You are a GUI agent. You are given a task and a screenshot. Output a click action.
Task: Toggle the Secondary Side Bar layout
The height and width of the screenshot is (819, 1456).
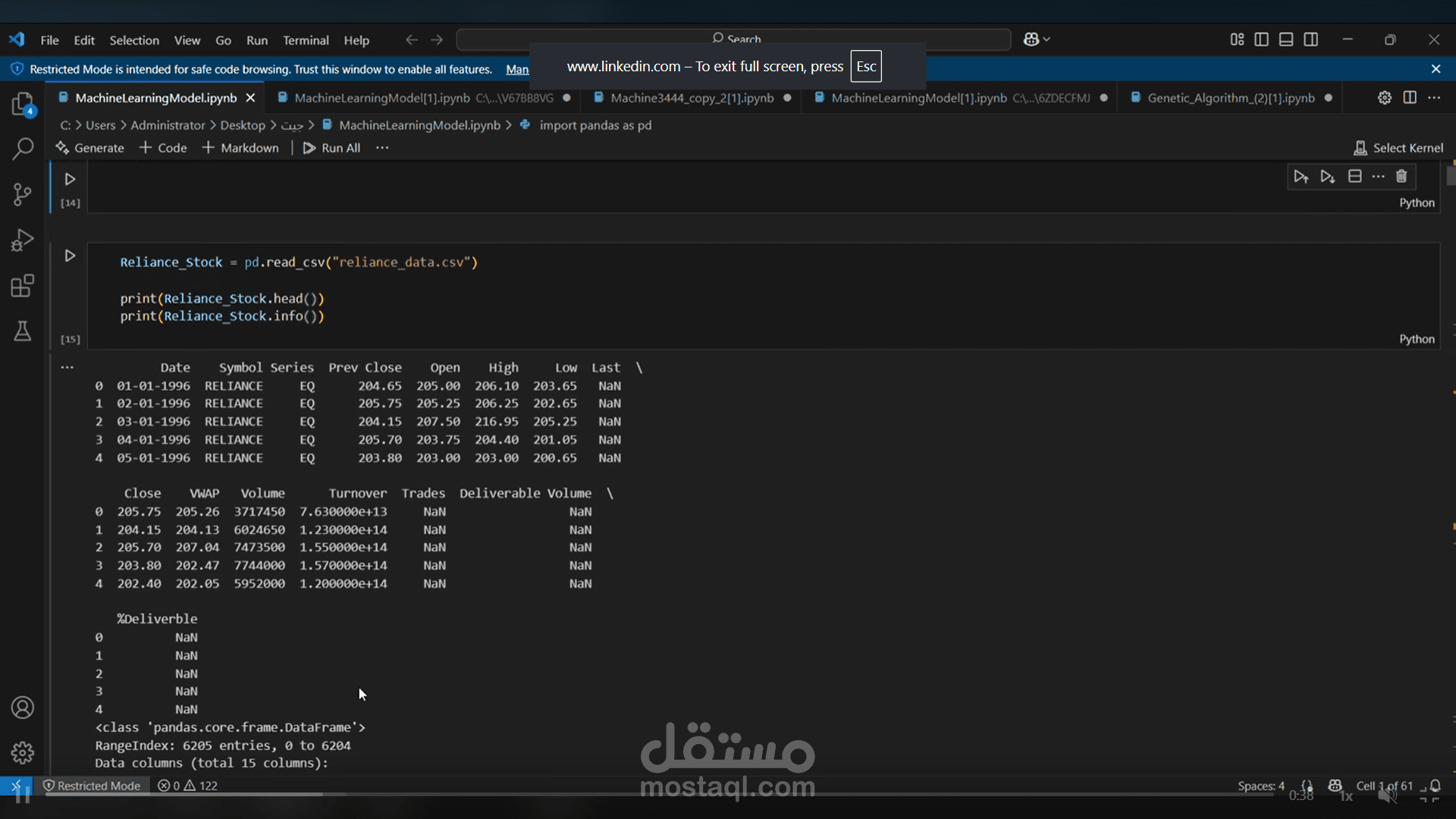pos(1310,39)
